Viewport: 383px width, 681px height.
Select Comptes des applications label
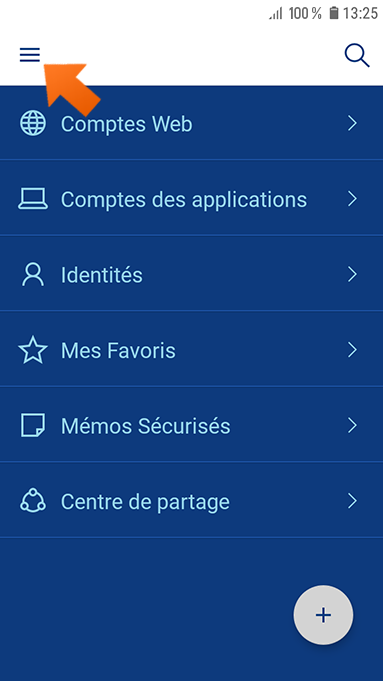coord(184,199)
